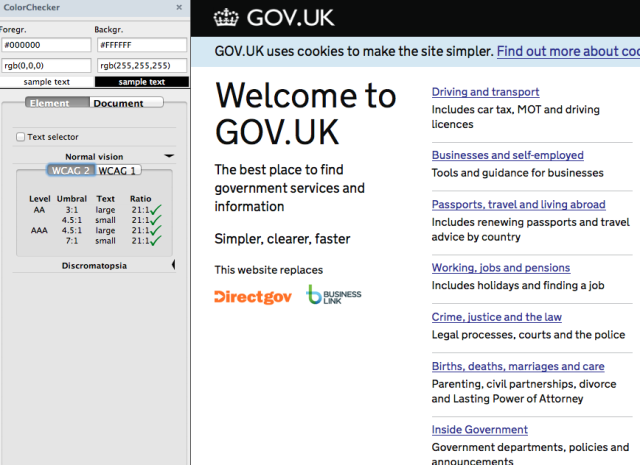Click the foreground rgb(0,0,0) field
Image resolution: width=640 pixels, height=465 pixels.
click(x=46, y=65)
